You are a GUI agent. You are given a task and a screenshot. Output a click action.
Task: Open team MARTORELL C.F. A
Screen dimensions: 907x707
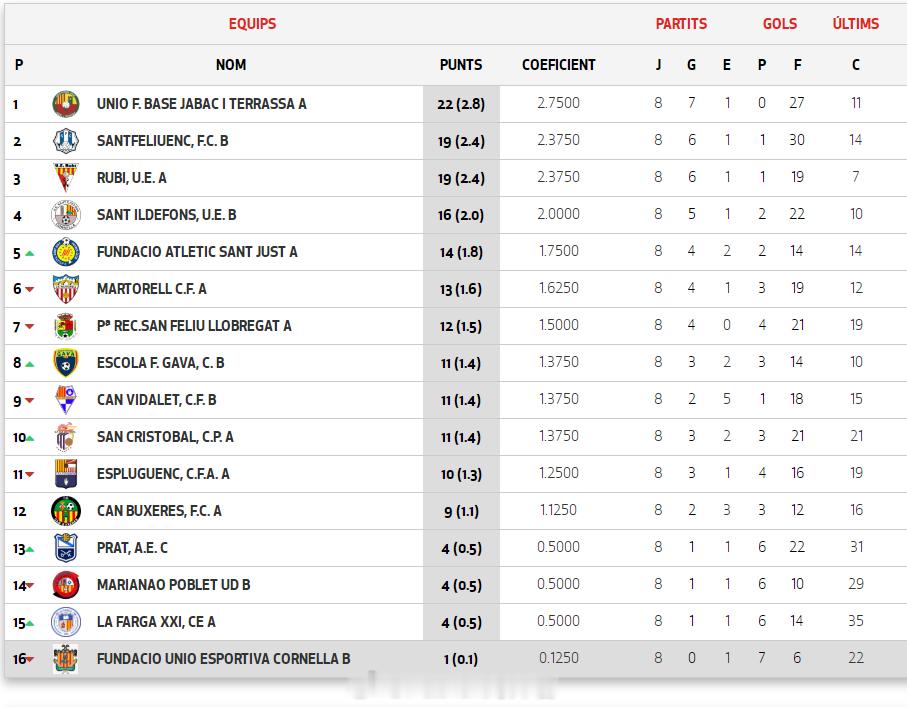tap(152, 289)
